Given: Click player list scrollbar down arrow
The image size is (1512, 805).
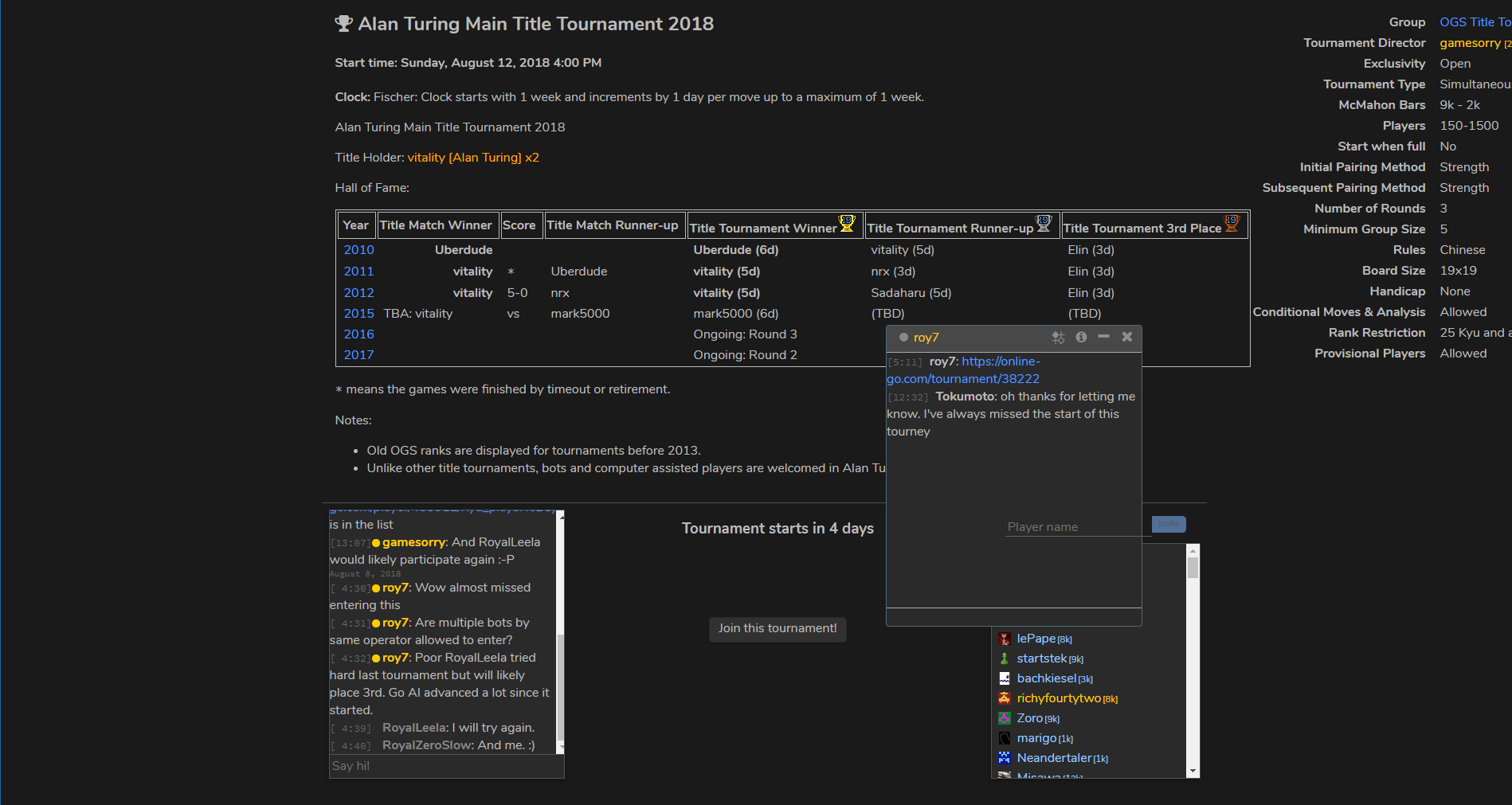Looking at the screenshot, I should point(1193,771).
